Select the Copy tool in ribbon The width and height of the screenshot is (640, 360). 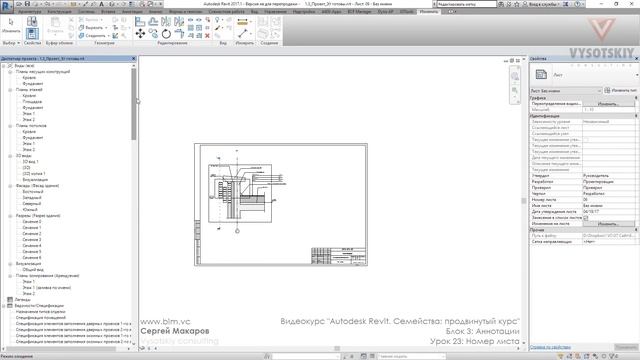[153, 34]
